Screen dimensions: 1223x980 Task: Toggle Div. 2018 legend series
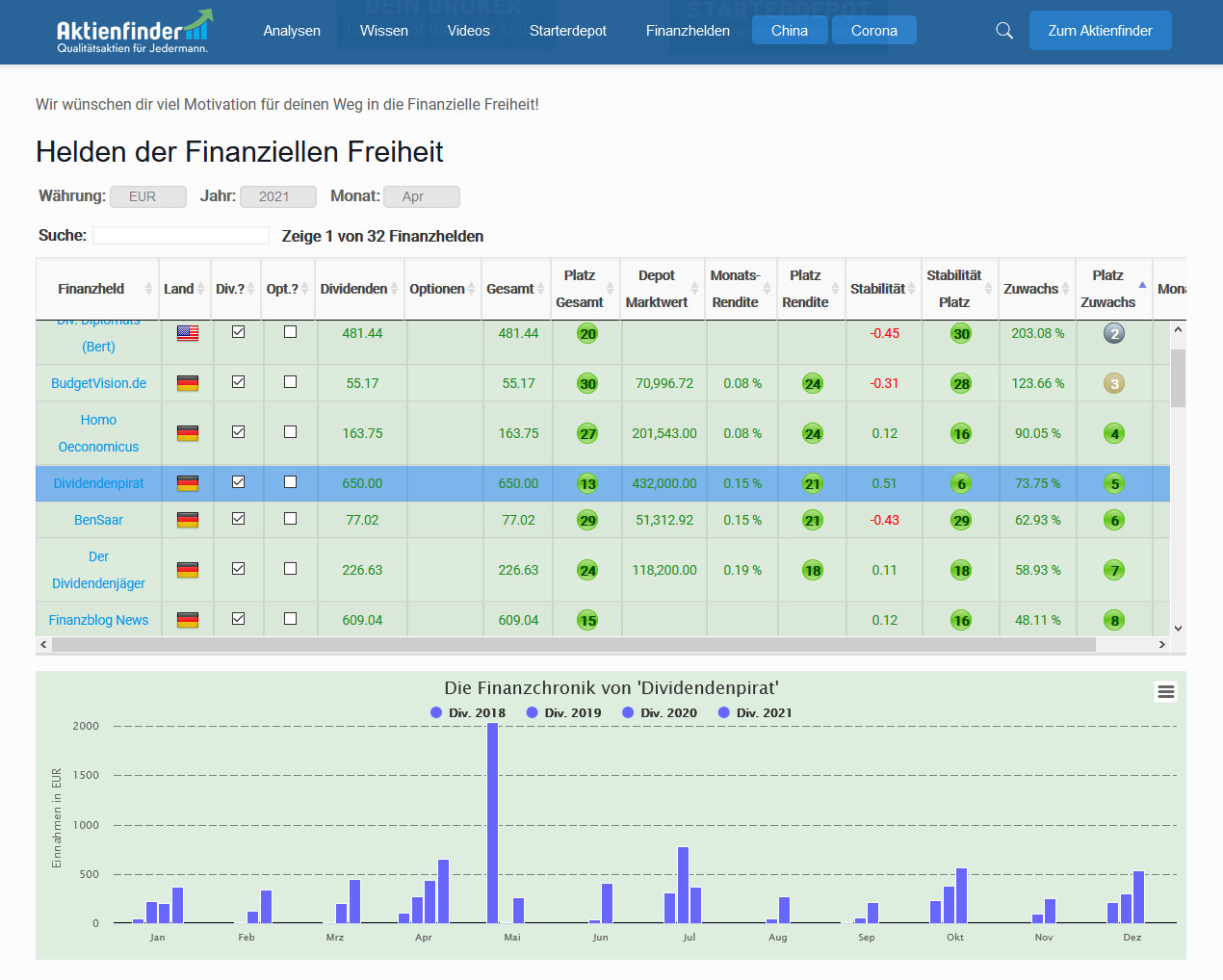point(468,712)
